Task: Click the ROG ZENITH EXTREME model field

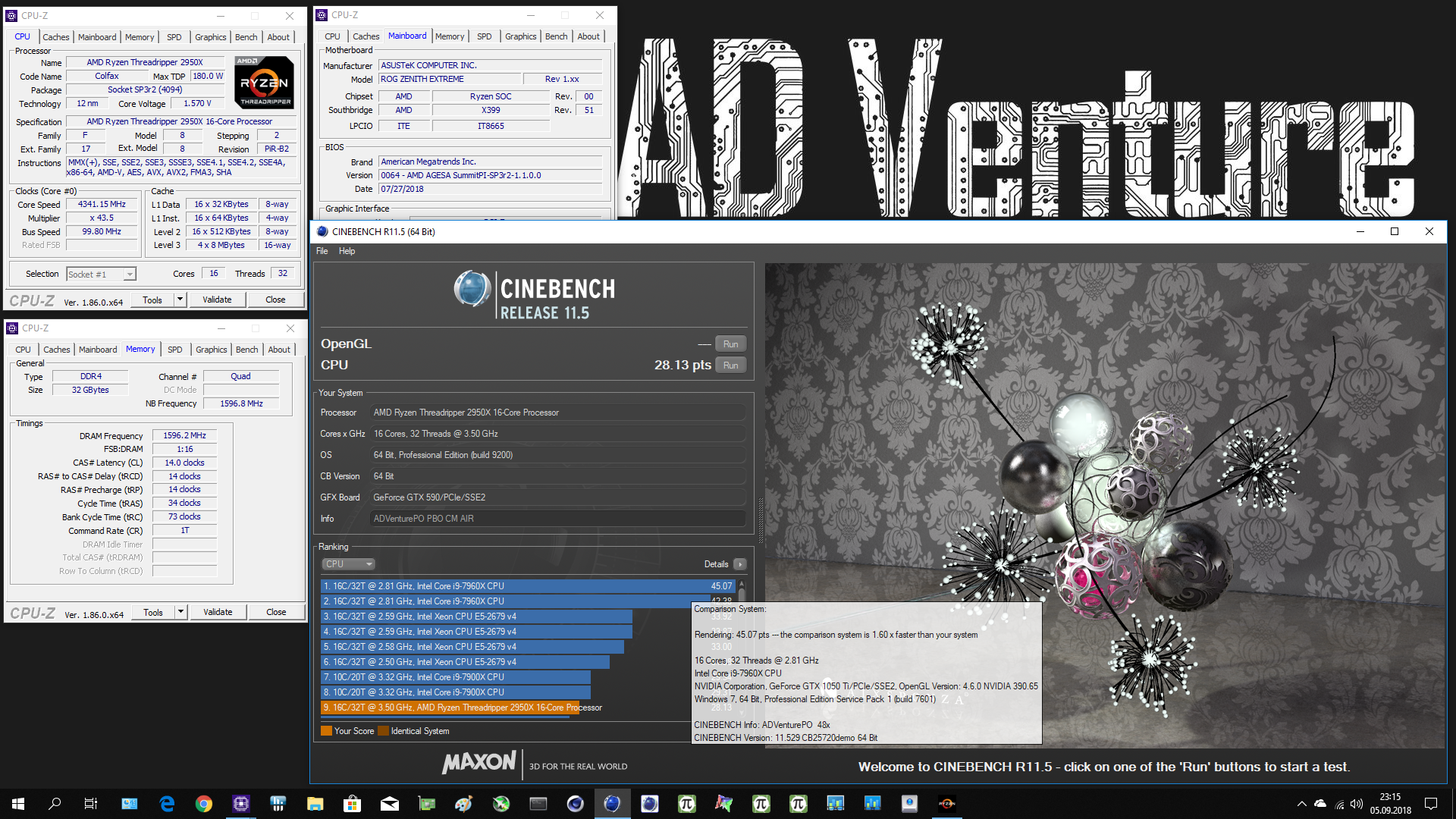Action: pyautogui.click(x=450, y=80)
